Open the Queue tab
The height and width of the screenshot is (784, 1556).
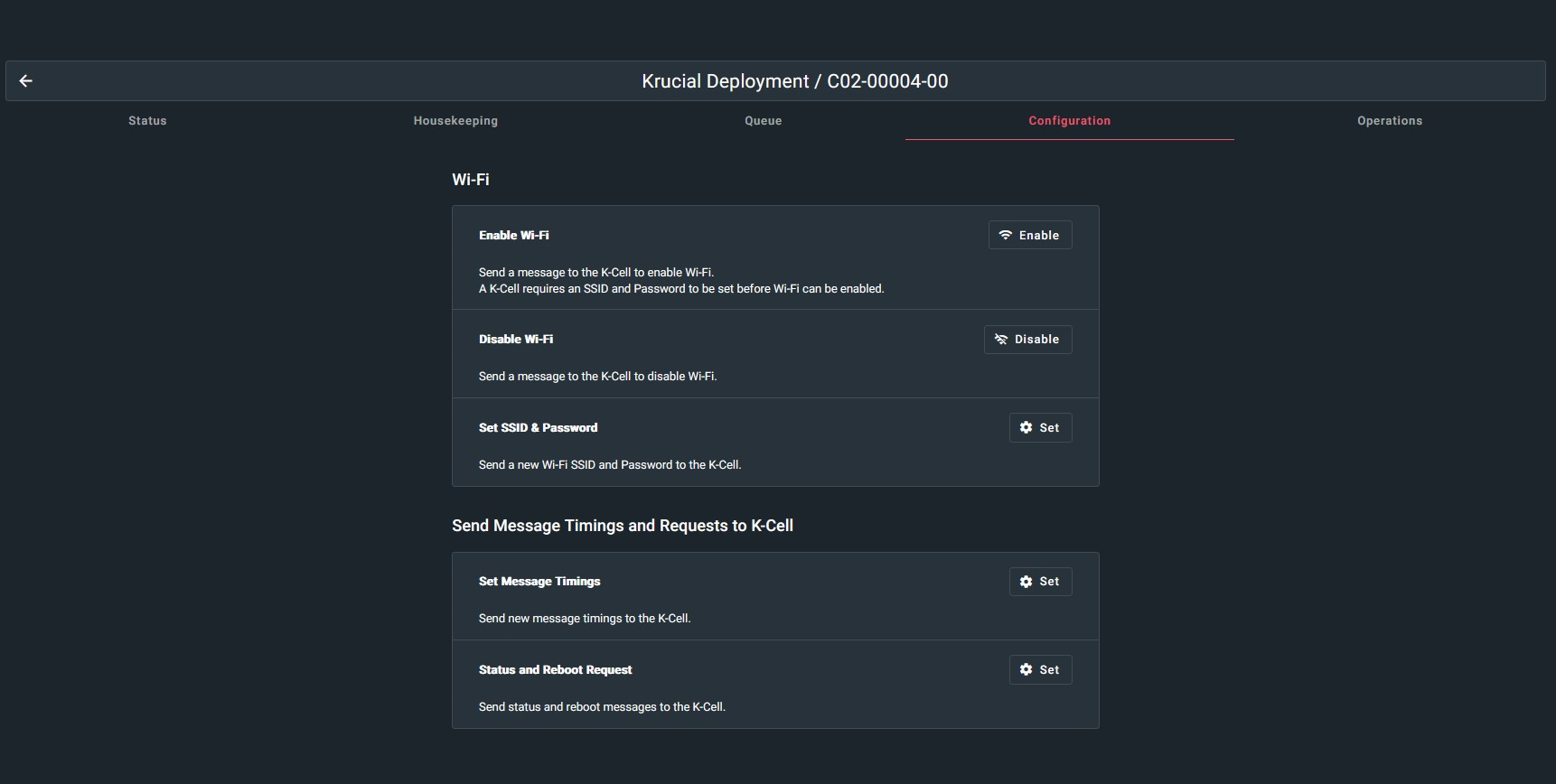click(763, 121)
